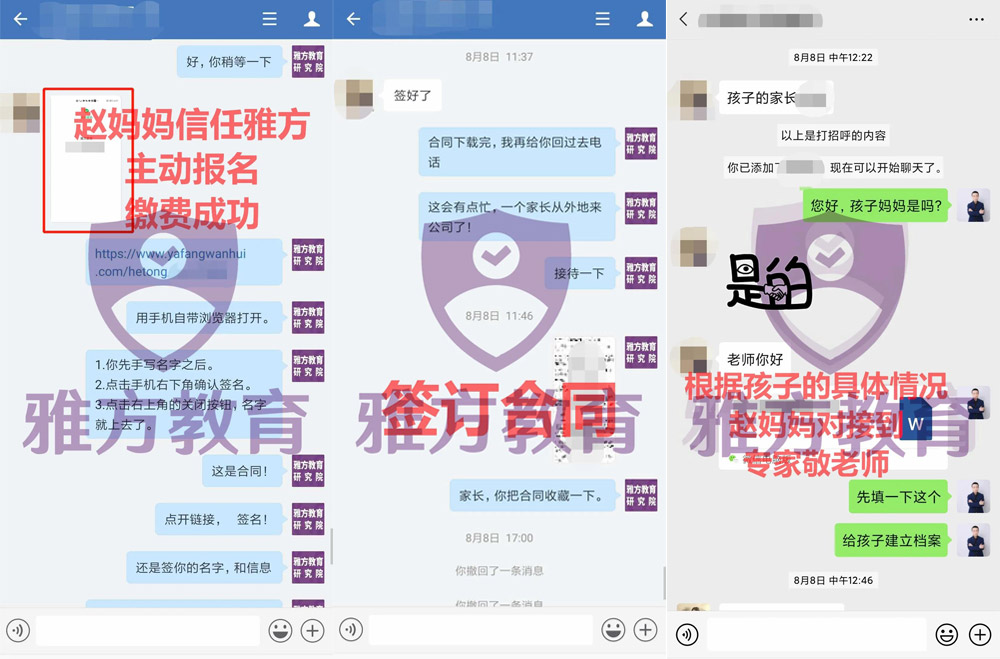The width and height of the screenshot is (1000, 659).
Task: Tap the voice icon in the middle chat
Action: 351,630
